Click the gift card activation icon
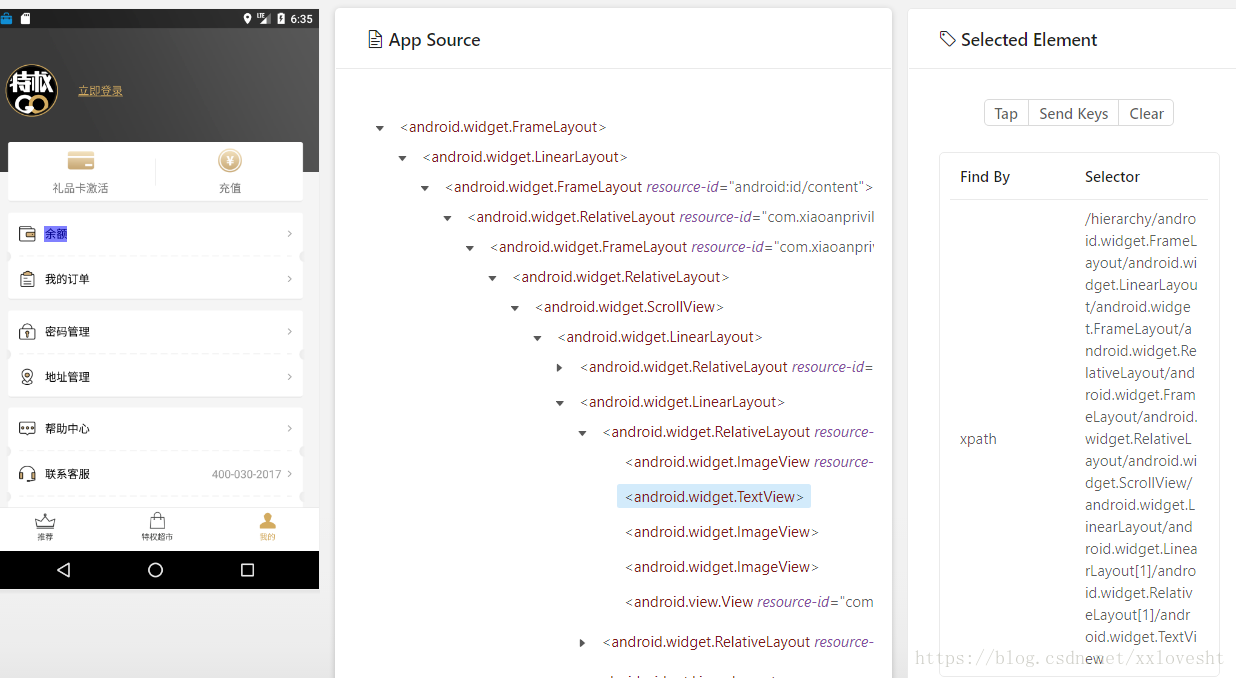 81,161
